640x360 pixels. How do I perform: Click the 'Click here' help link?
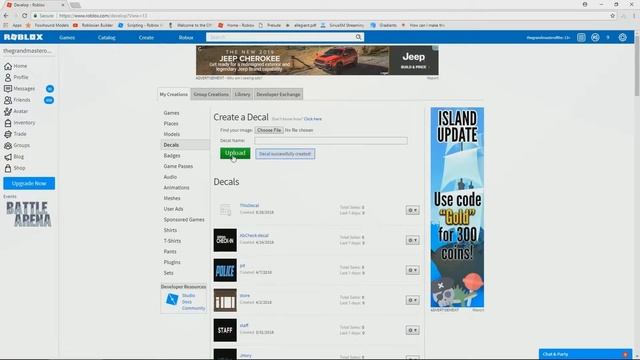(x=313, y=119)
